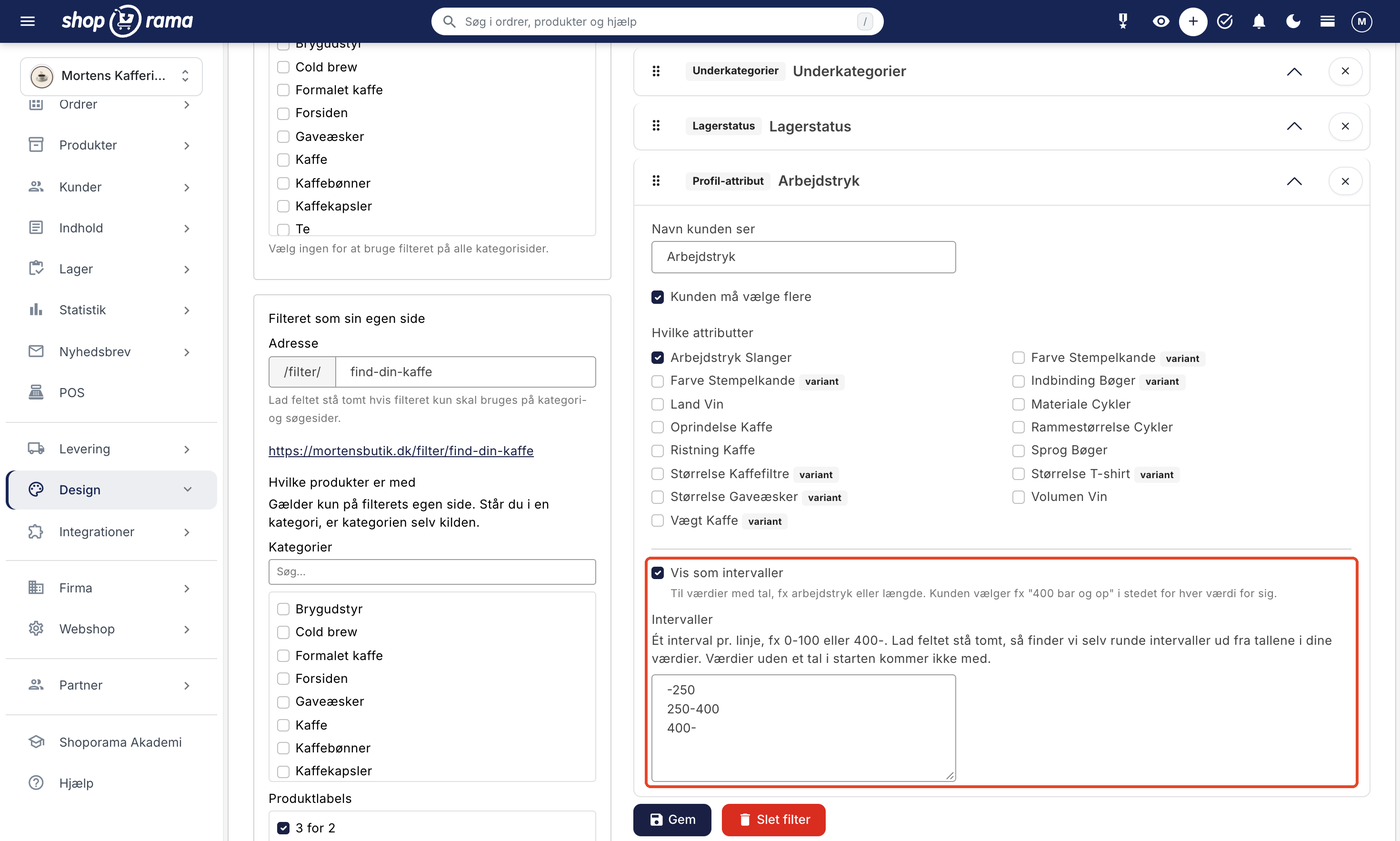This screenshot has width=1400, height=841.
Task: Uncheck 'Kunden må vælge flere'
Action: point(658,296)
